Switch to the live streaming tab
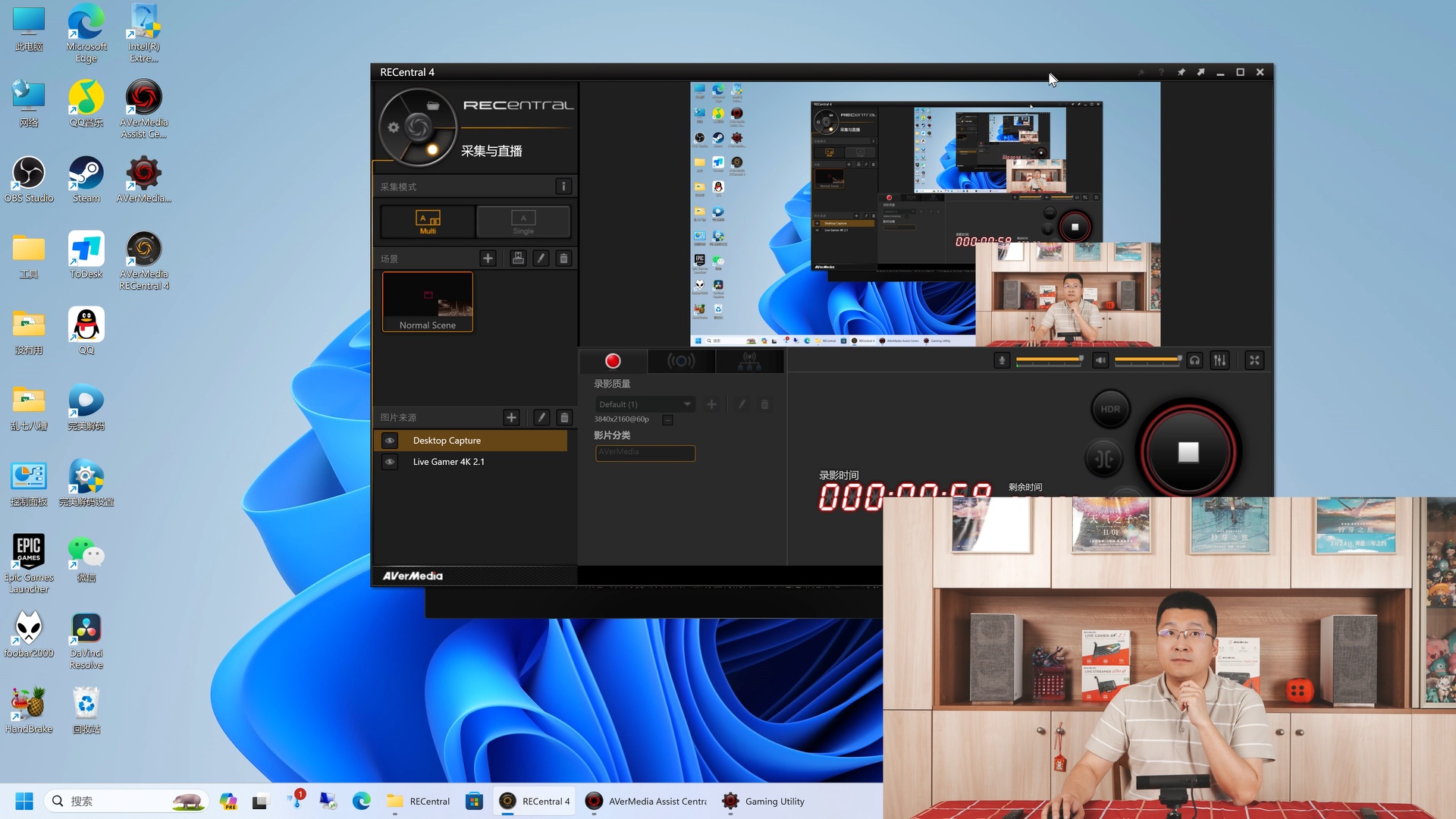Viewport: 1456px width, 819px height. (681, 361)
